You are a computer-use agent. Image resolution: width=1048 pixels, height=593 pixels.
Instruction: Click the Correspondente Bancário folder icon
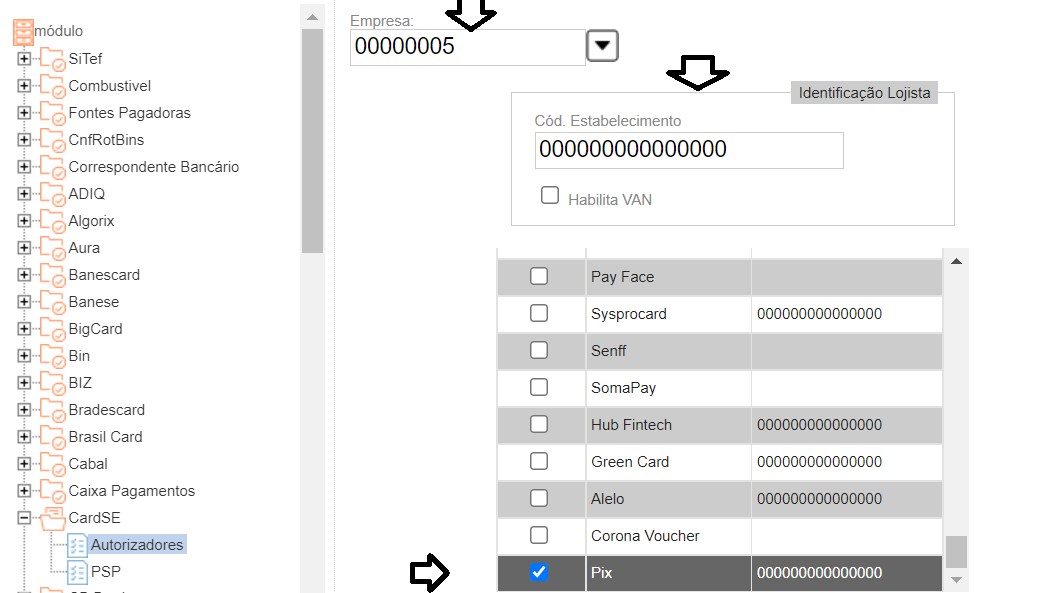pos(53,166)
